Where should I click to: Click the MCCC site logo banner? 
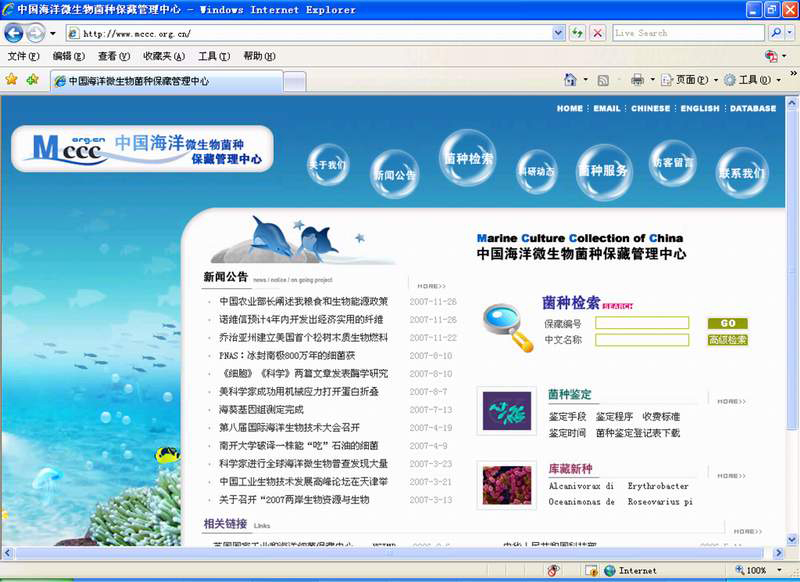click(x=142, y=148)
